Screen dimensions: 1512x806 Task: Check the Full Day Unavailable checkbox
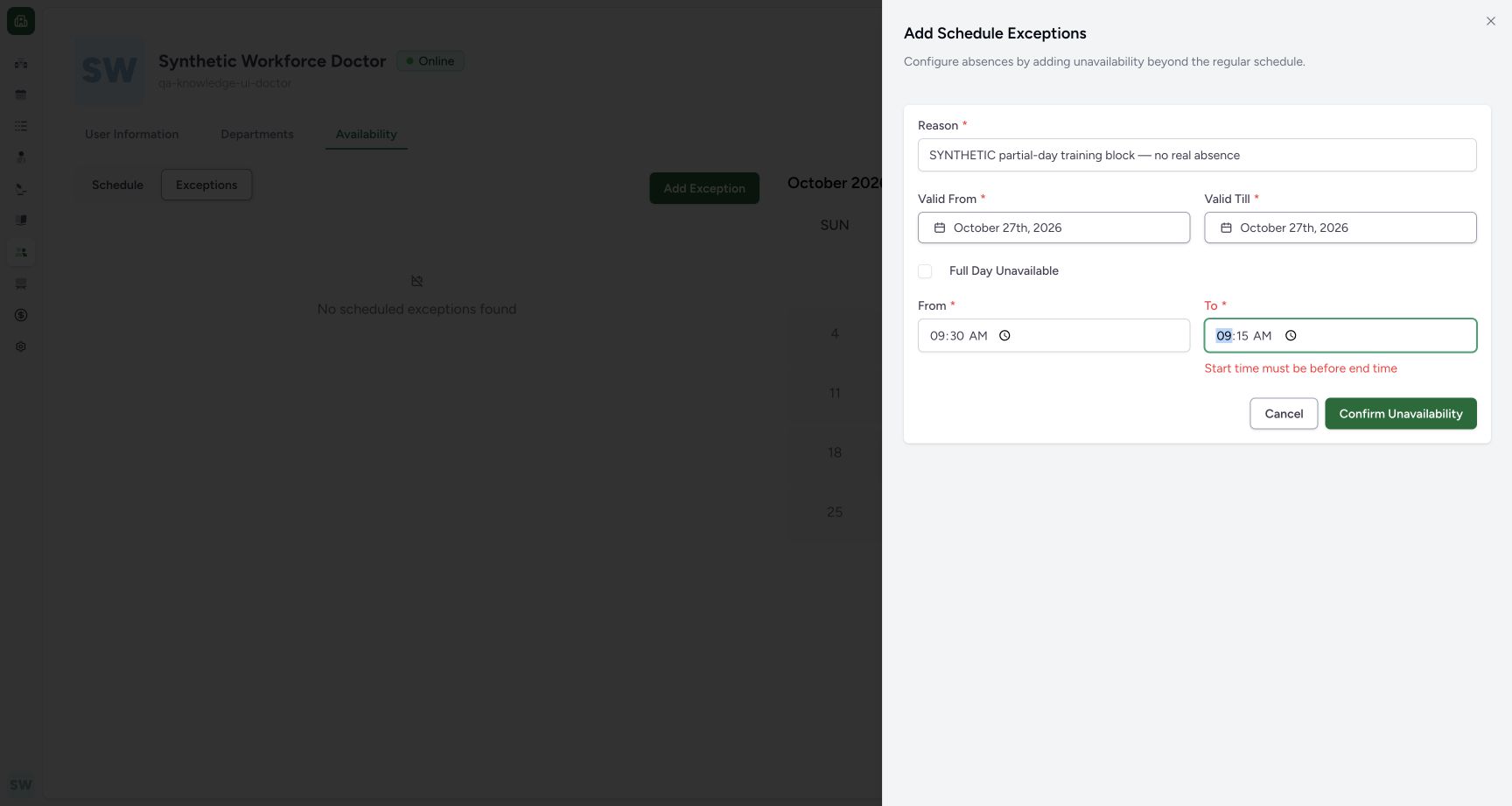pos(925,271)
